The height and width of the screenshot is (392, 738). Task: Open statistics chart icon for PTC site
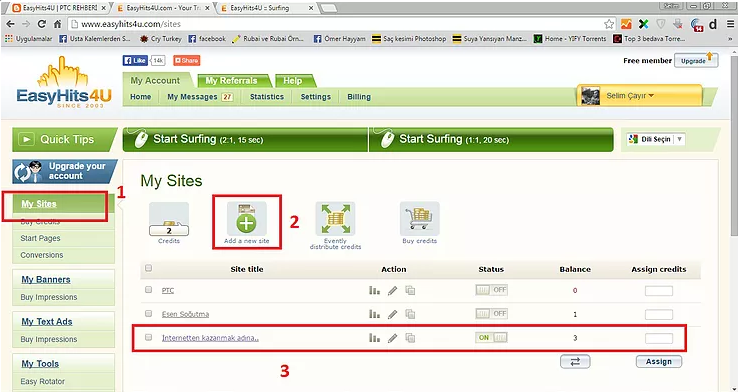[x=374, y=290]
